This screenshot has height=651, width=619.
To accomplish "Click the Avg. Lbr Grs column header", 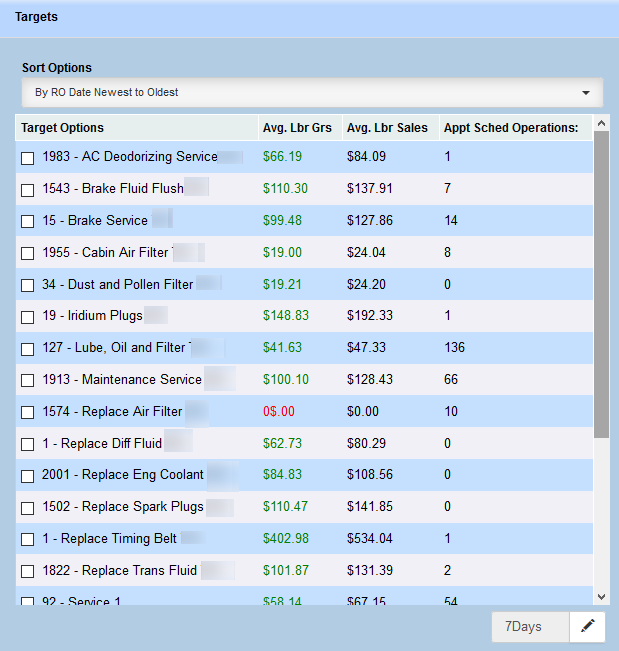I will coord(295,128).
